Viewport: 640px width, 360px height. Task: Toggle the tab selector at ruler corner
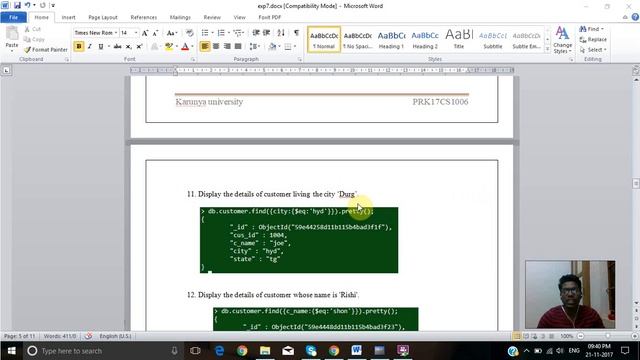click(x=6, y=71)
